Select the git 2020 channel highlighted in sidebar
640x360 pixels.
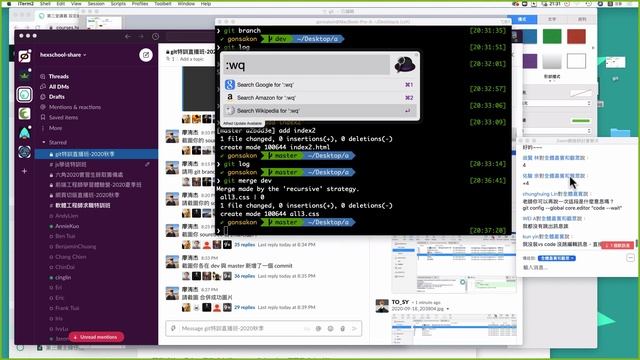point(96,154)
